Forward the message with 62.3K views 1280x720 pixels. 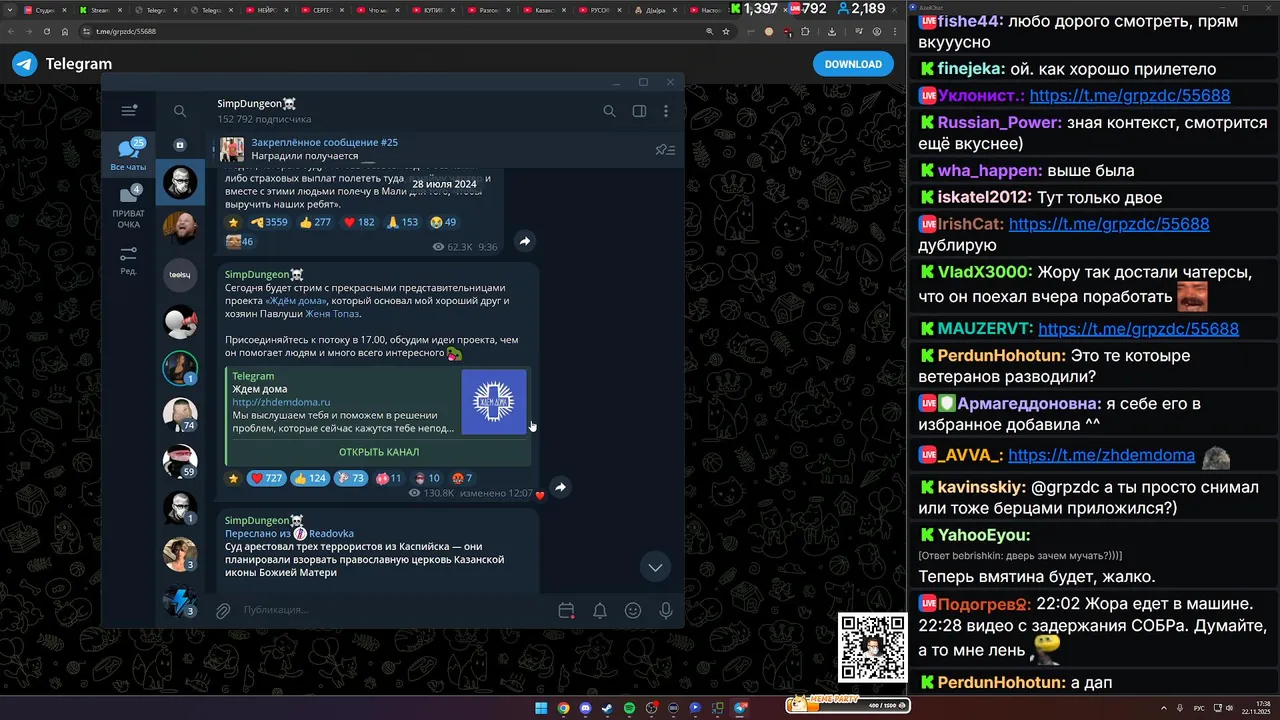[x=524, y=241]
